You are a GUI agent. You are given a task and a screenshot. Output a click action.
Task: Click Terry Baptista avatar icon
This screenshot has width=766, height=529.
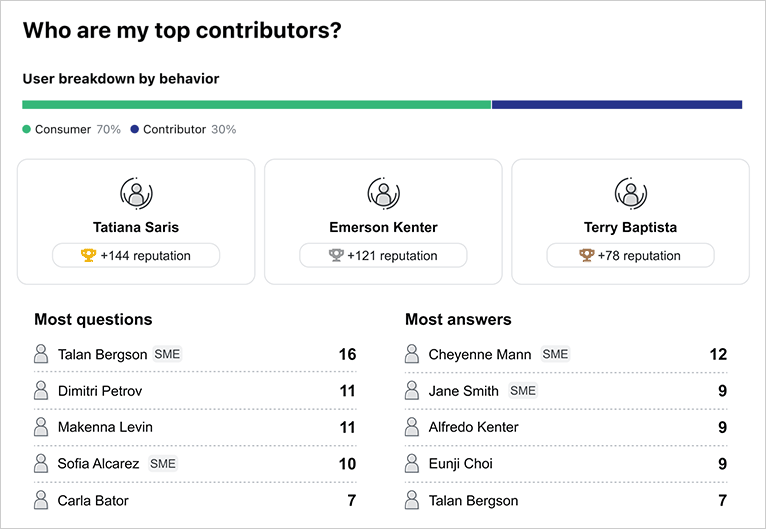tap(630, 192)
